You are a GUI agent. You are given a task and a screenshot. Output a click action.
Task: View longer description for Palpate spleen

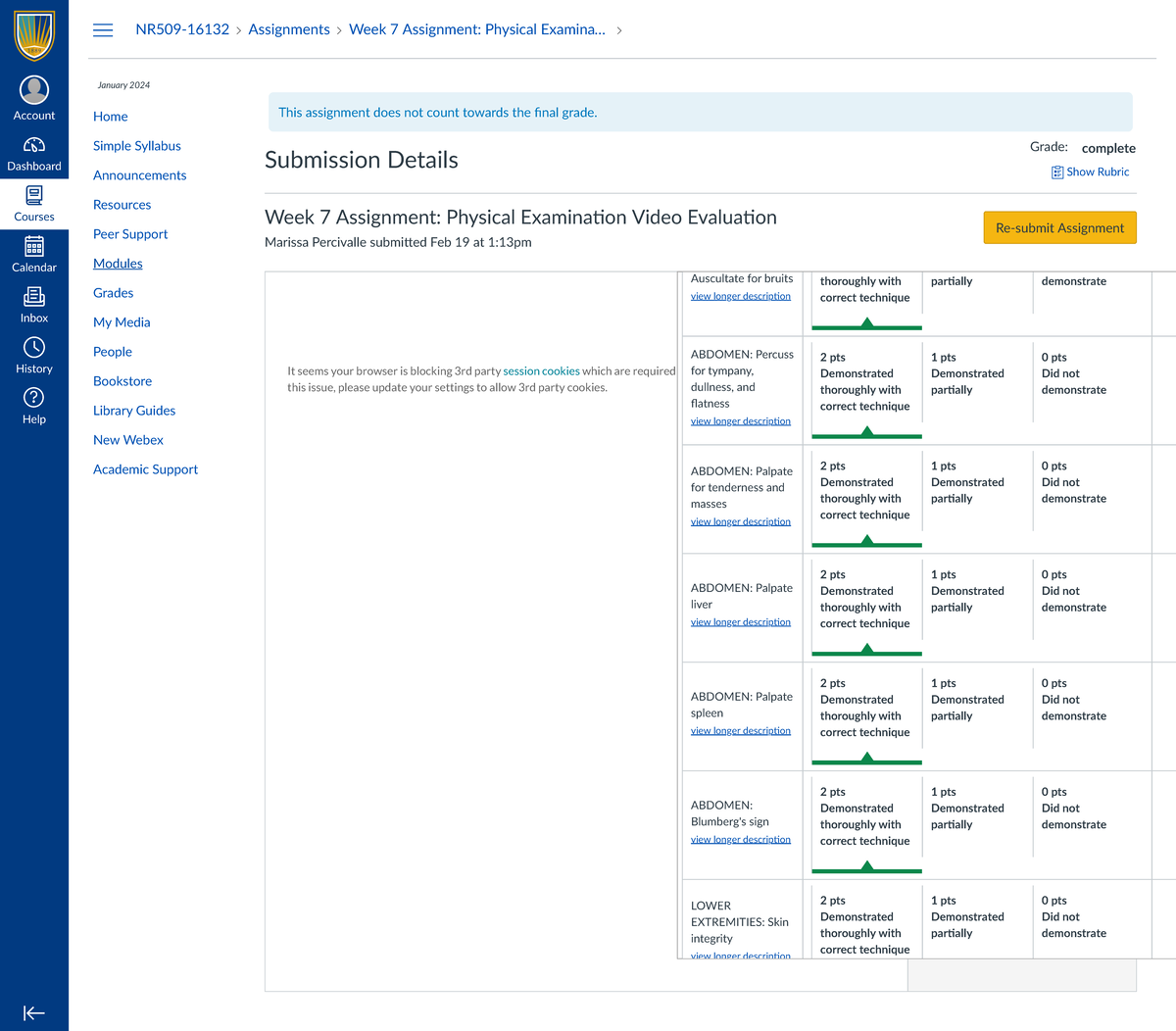[x=741, y=731]
